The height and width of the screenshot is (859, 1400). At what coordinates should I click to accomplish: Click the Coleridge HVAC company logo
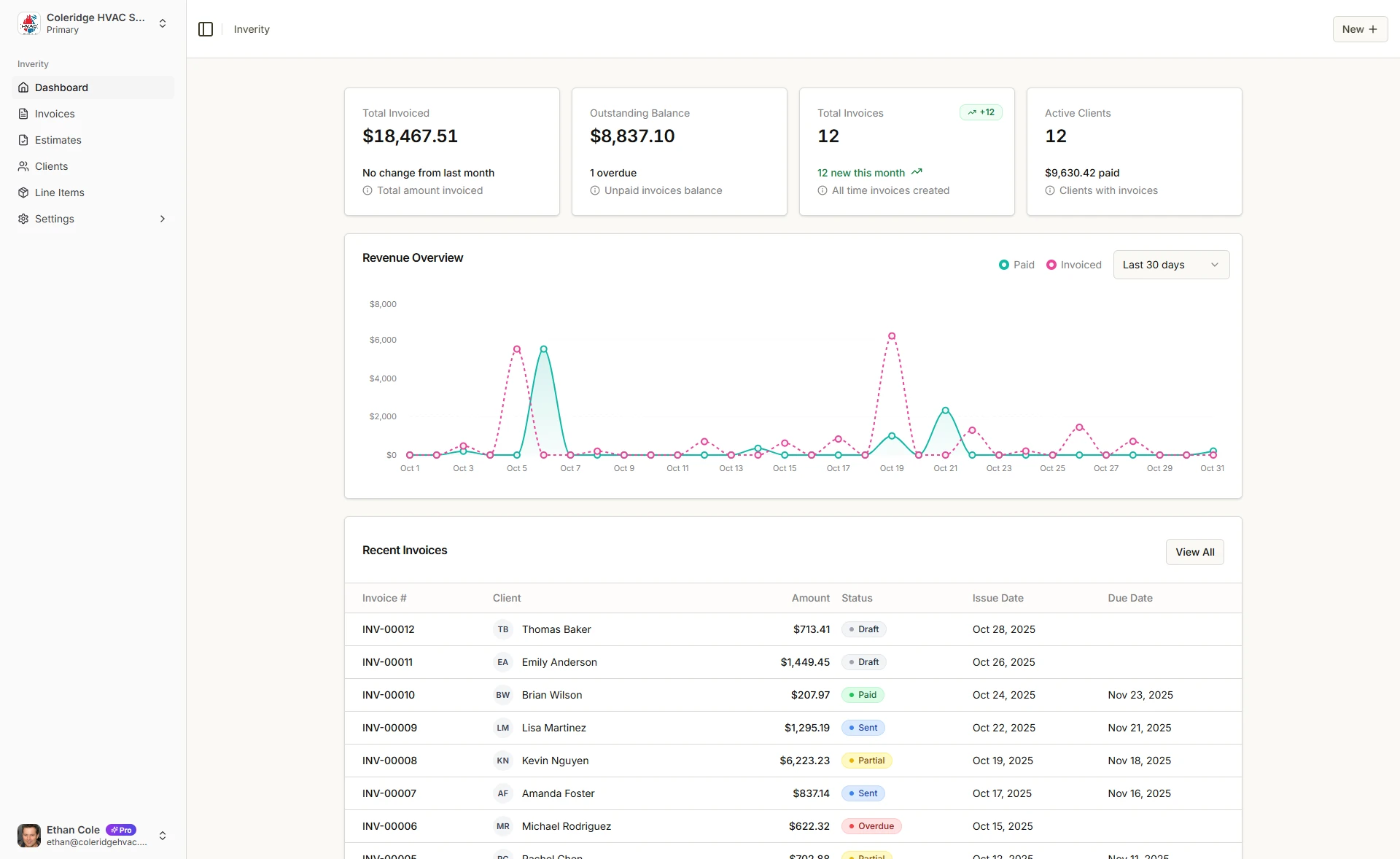pyautogui.click(x=29, y=23)
